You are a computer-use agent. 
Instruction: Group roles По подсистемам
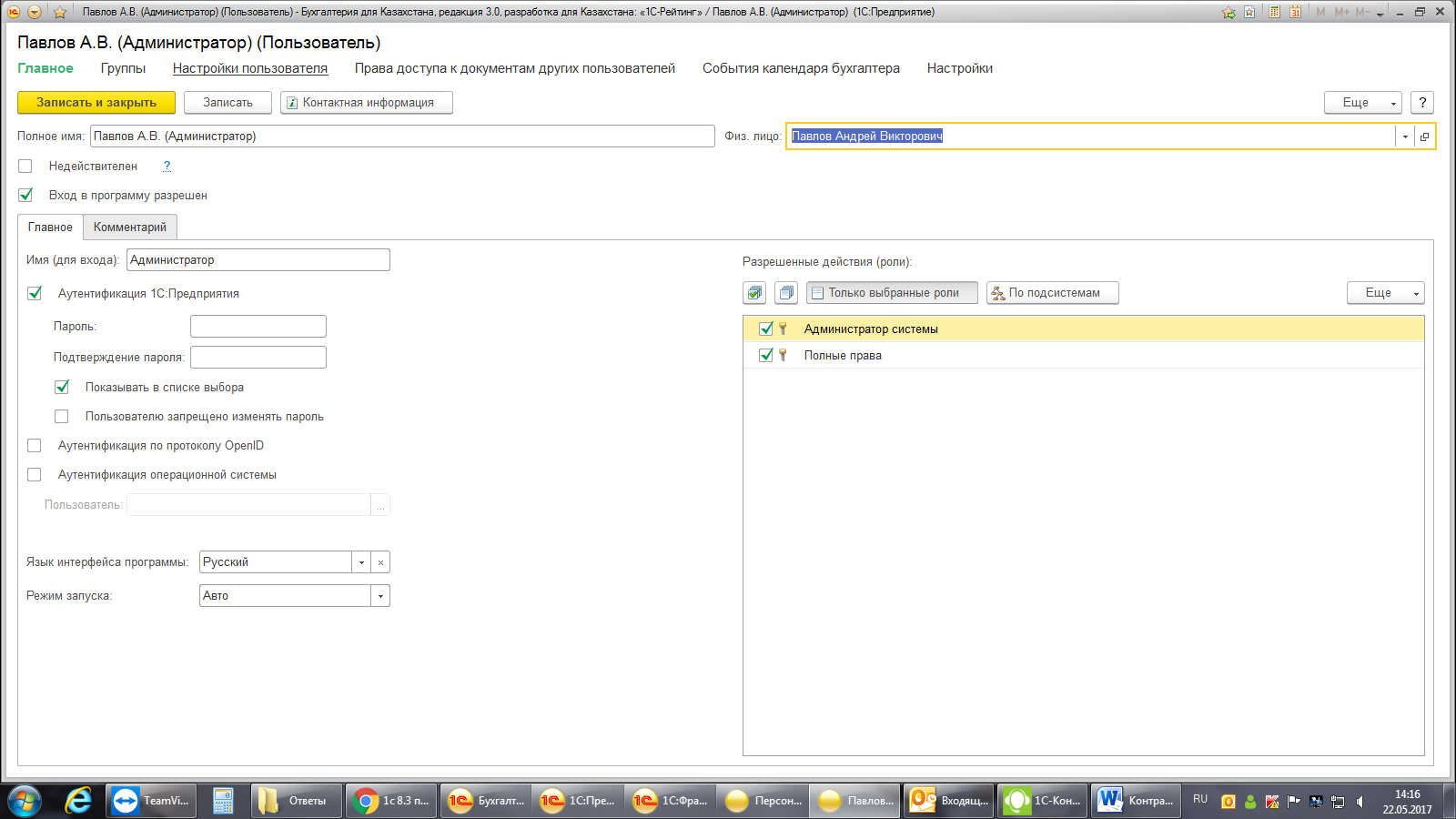(1053, 293)
